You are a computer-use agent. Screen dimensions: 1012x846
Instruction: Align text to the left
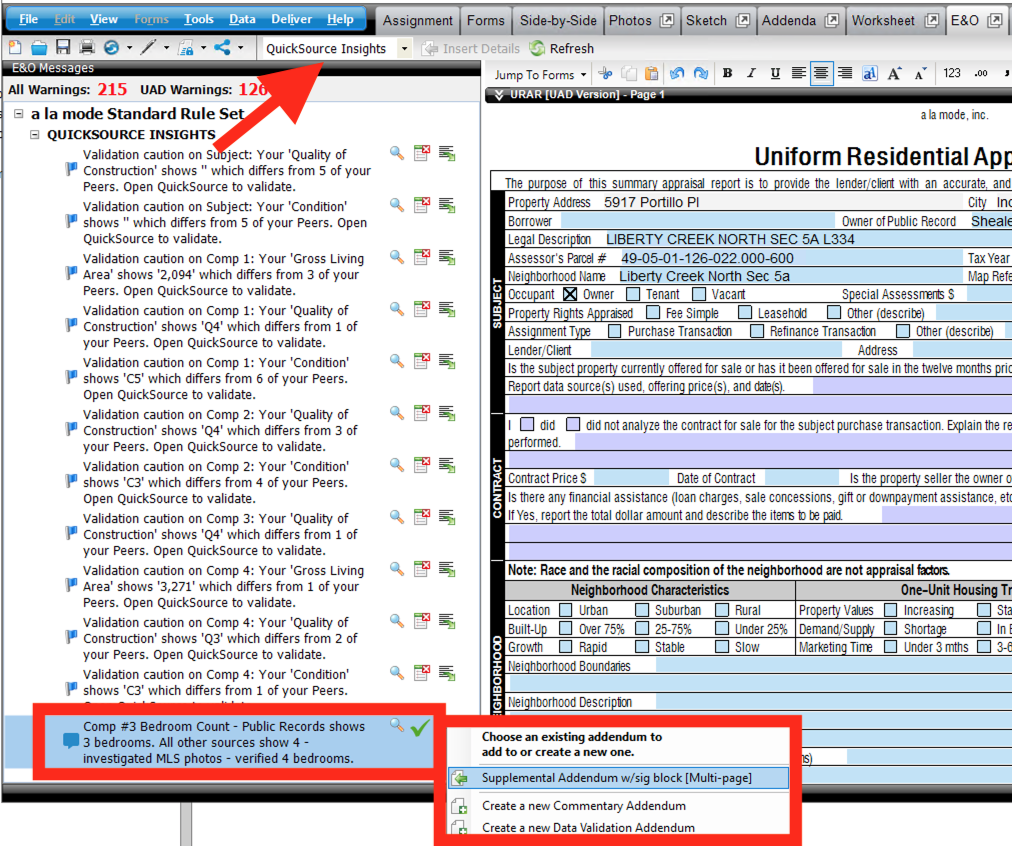798,74
